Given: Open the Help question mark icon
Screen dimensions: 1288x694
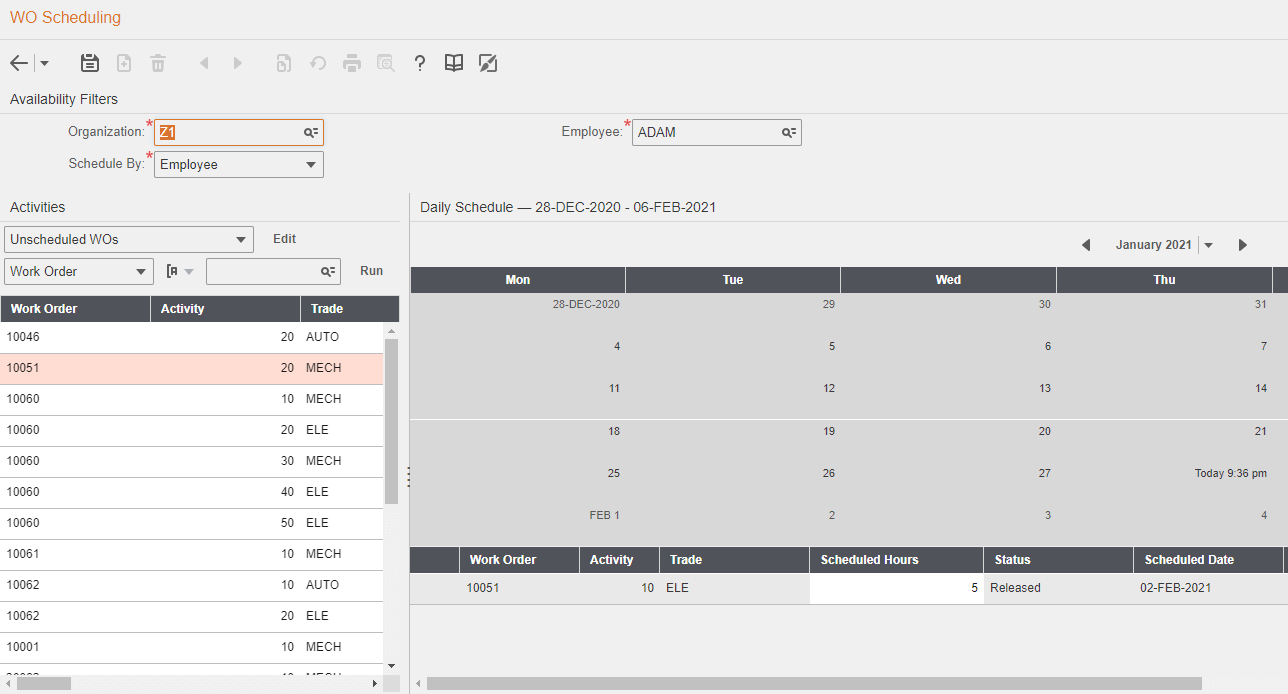Looking at the screenshot, I should (420, 63).
